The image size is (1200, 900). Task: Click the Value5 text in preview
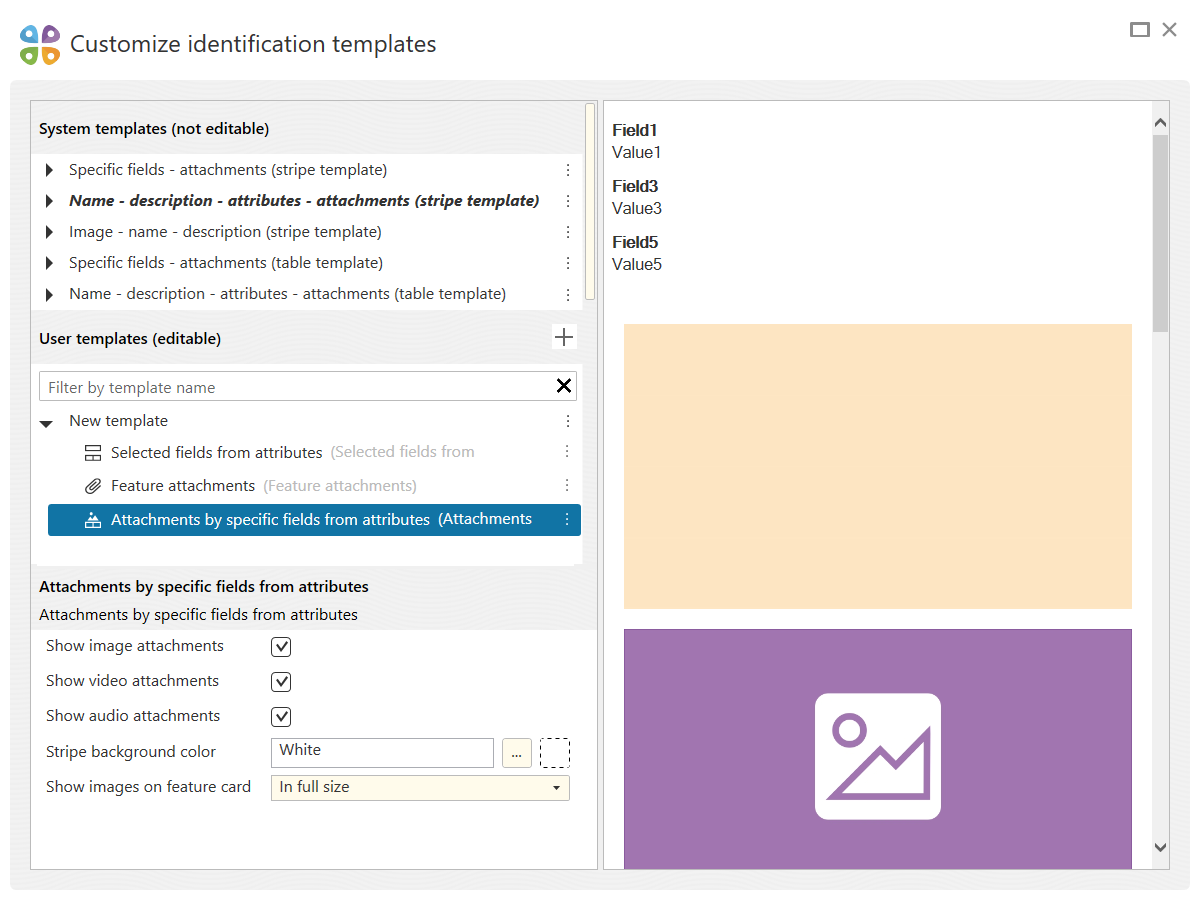(x=637, y=265)
